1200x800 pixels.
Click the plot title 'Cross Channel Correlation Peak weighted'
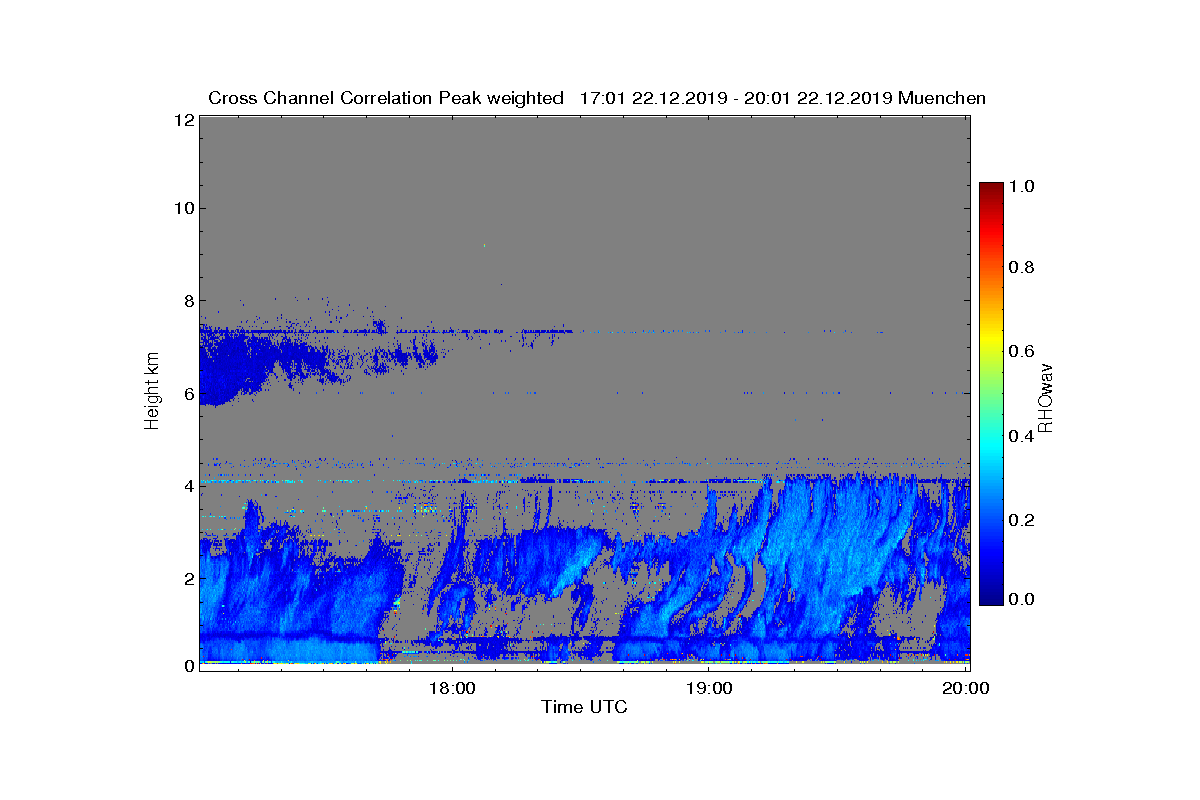click(386, 98)
